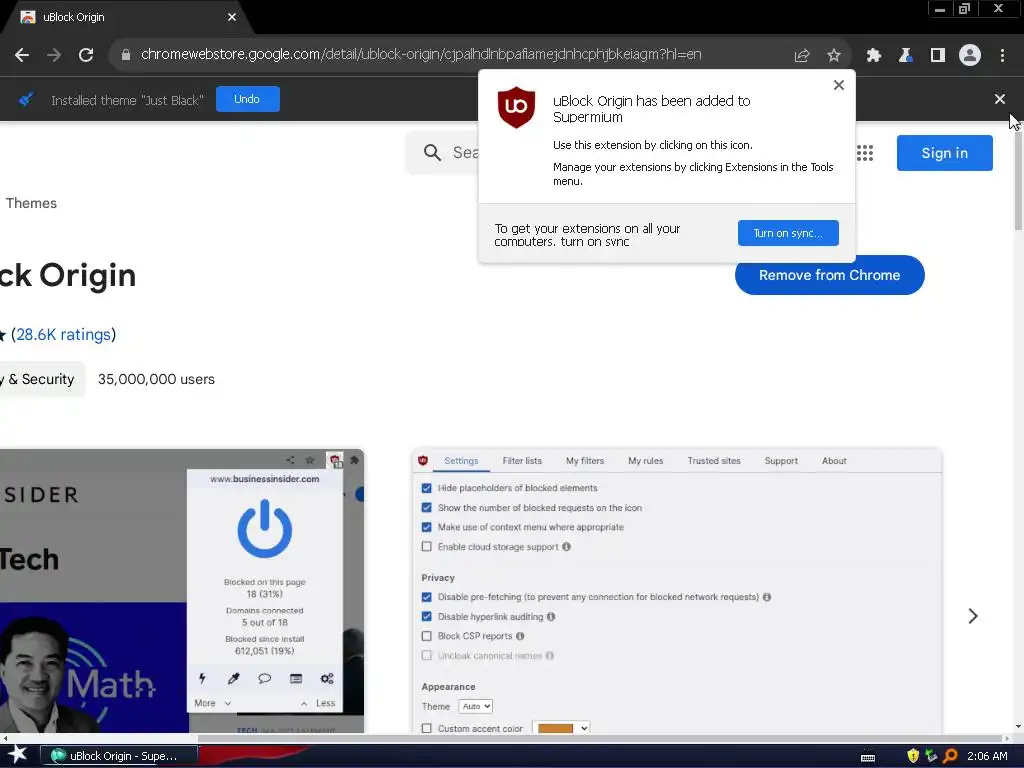Screen dimensions: 1024x768
Task: Collapse with Less in uBlock popup
Action: point(318,703)
